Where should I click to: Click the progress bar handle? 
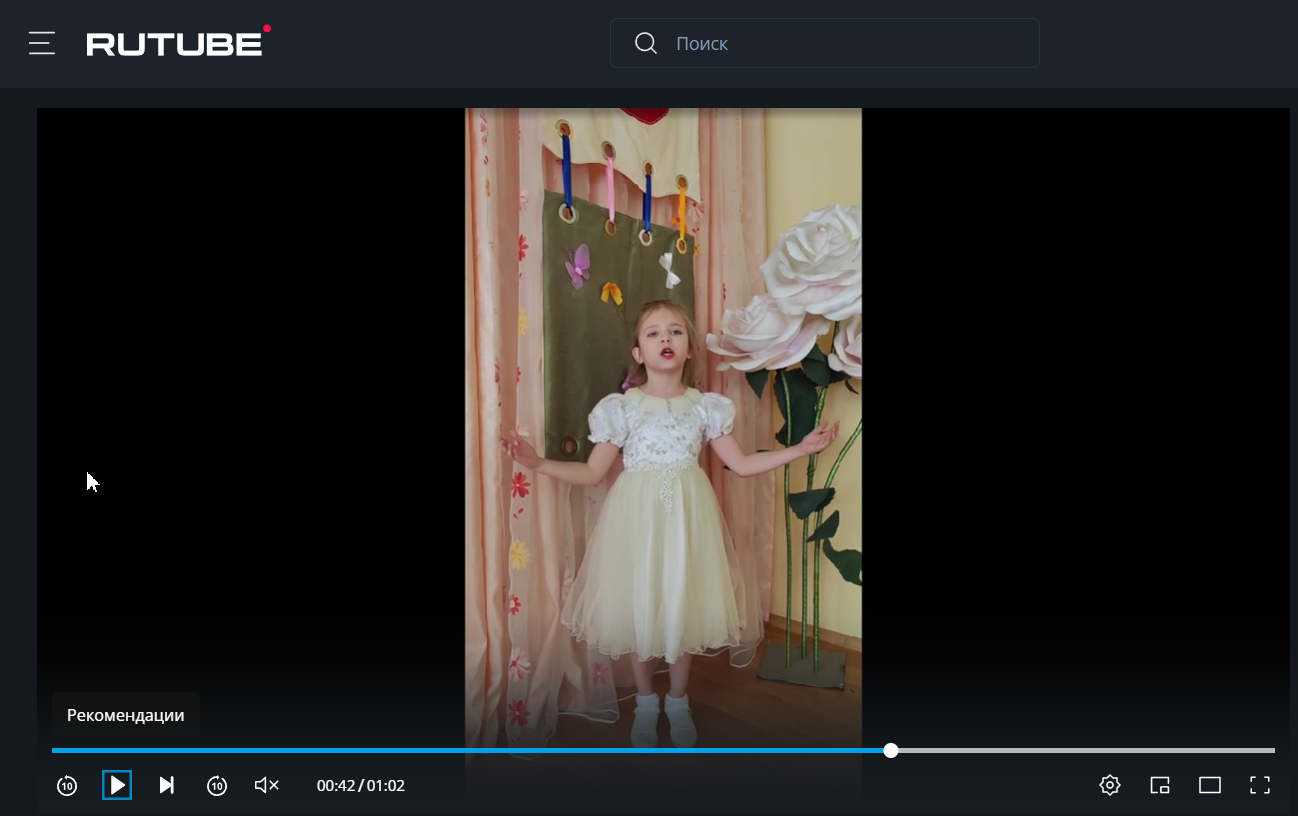point(891,750)
